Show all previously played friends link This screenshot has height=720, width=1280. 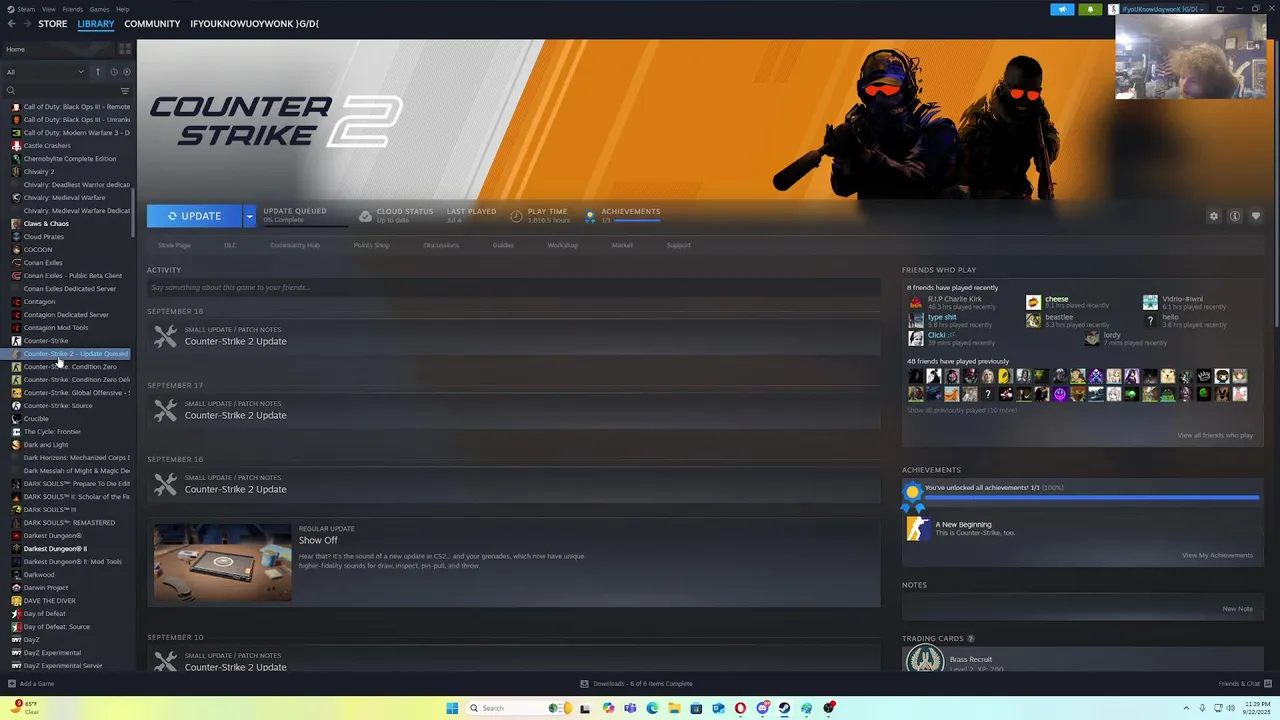pyautogui.click(x=962, y=410)
